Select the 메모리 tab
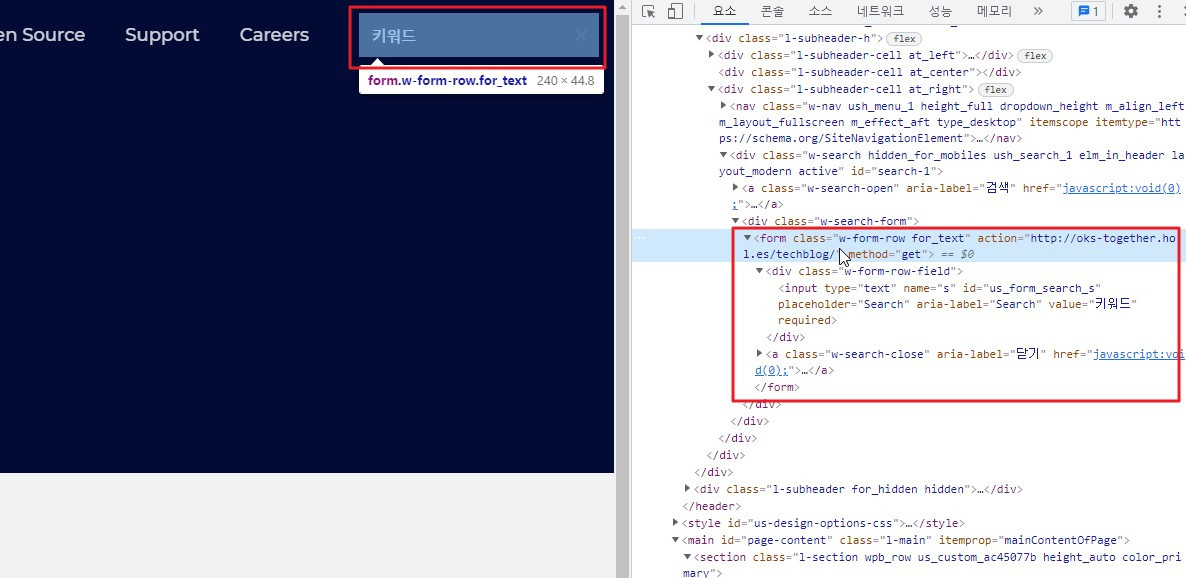The width and height of the screenshot is (1186, 578). (994, 11)
